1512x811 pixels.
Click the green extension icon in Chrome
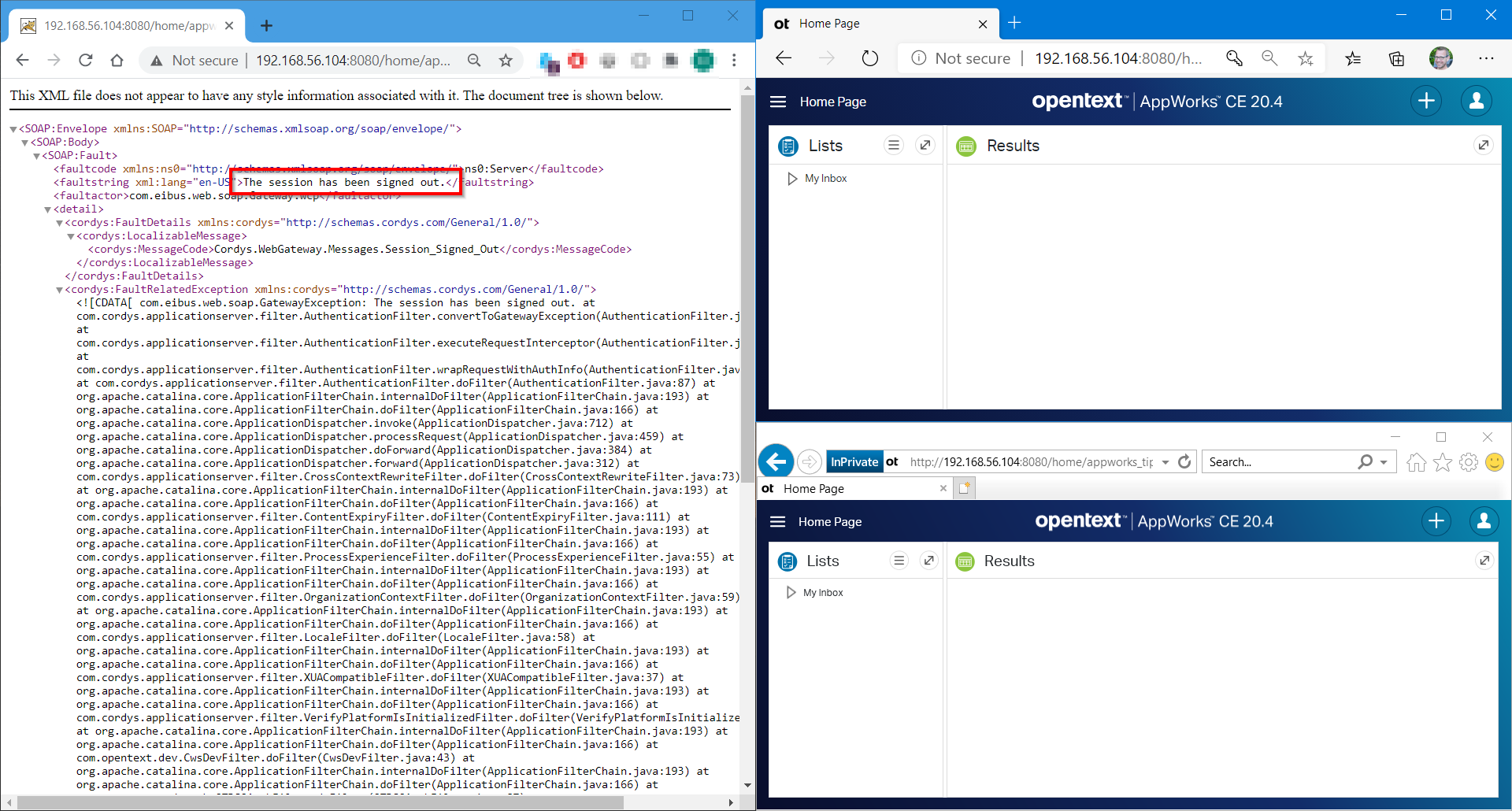pyautogui.click(x=702, y=60)
